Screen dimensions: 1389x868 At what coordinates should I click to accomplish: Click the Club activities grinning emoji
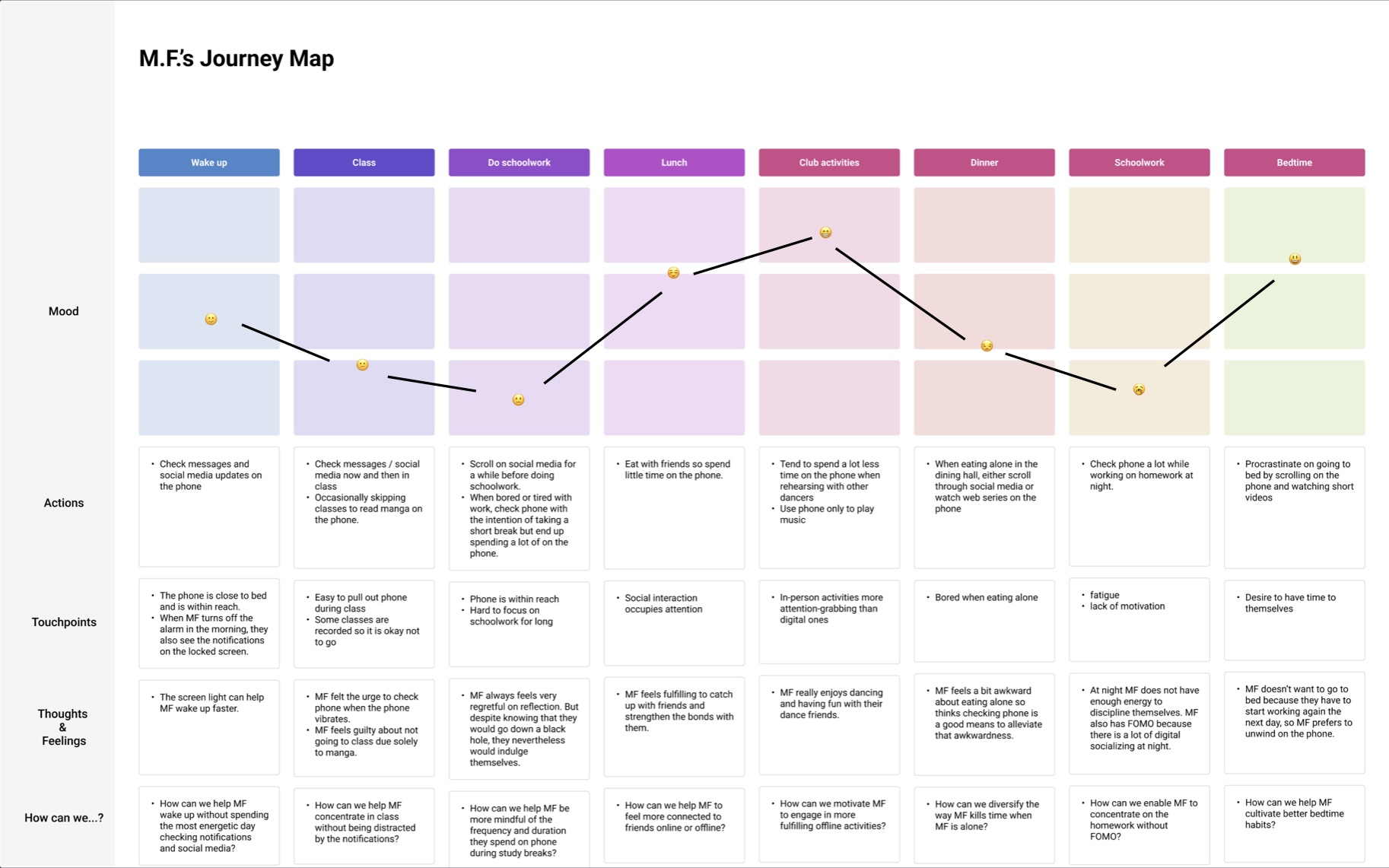coord(825,233)
